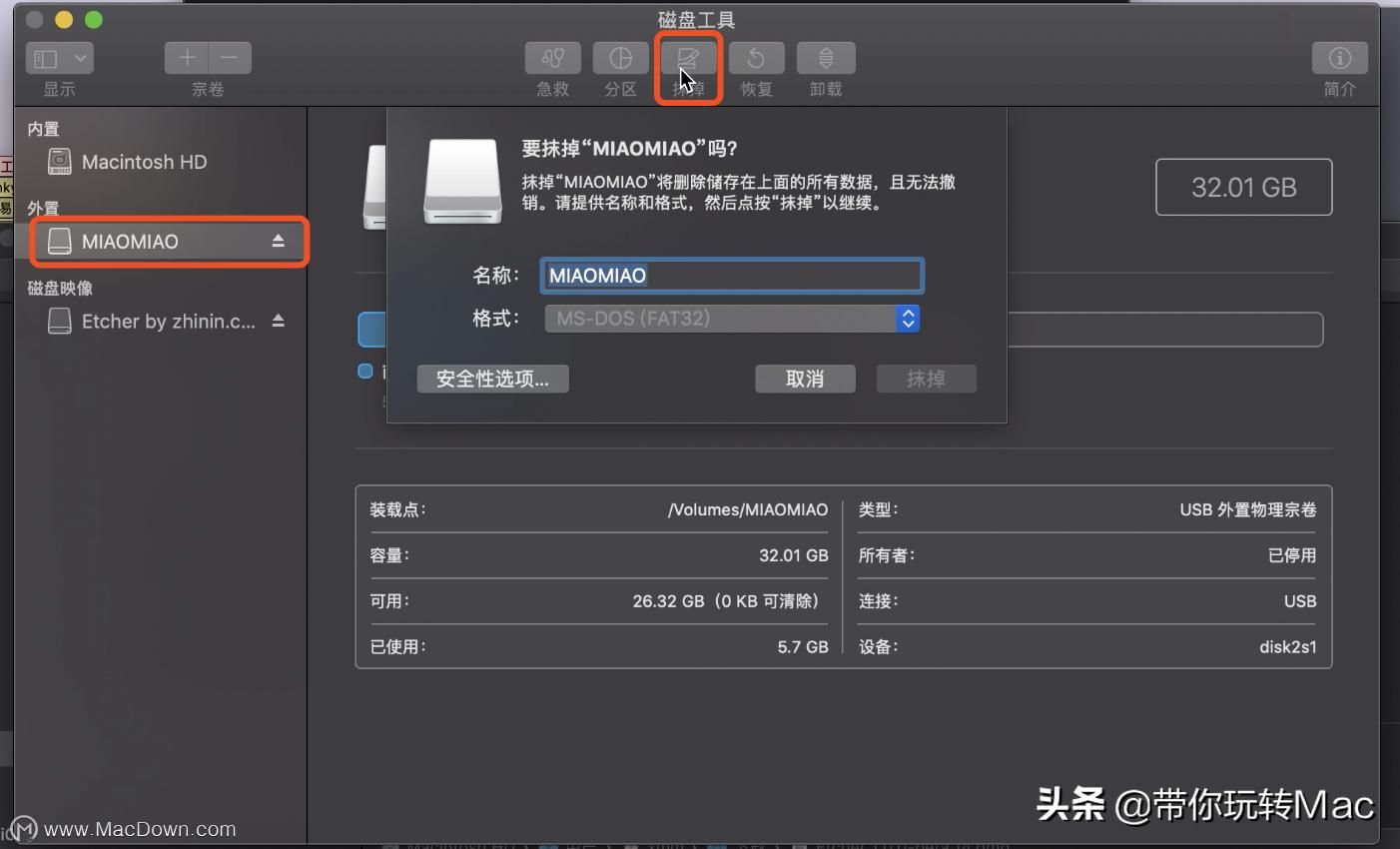The height and width of the screenshot is (849, 1400).
Task: Run First Aid (急救) from the toolbar
Action: 552,57
